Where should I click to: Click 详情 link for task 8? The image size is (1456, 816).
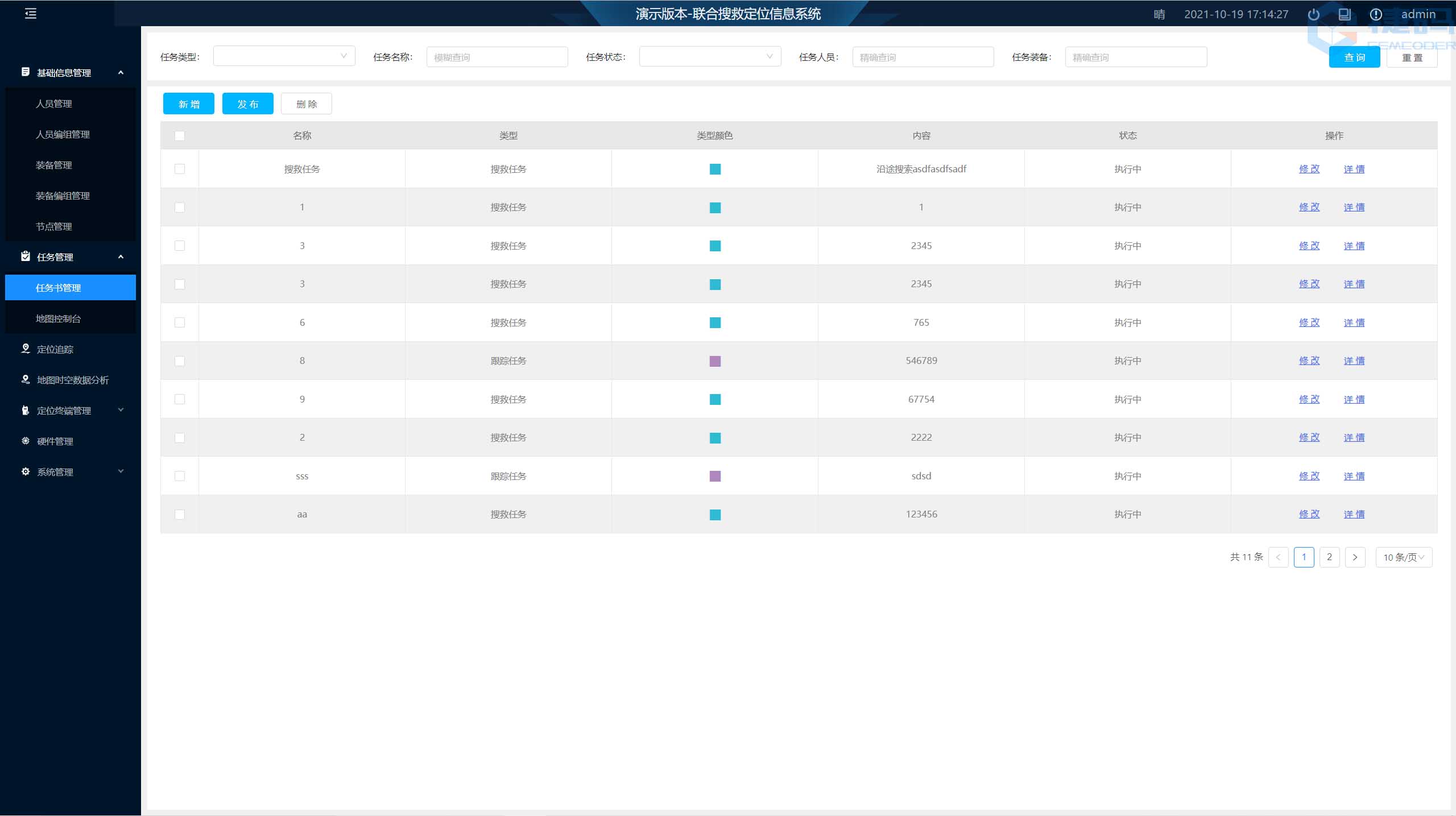(1354, 361)
